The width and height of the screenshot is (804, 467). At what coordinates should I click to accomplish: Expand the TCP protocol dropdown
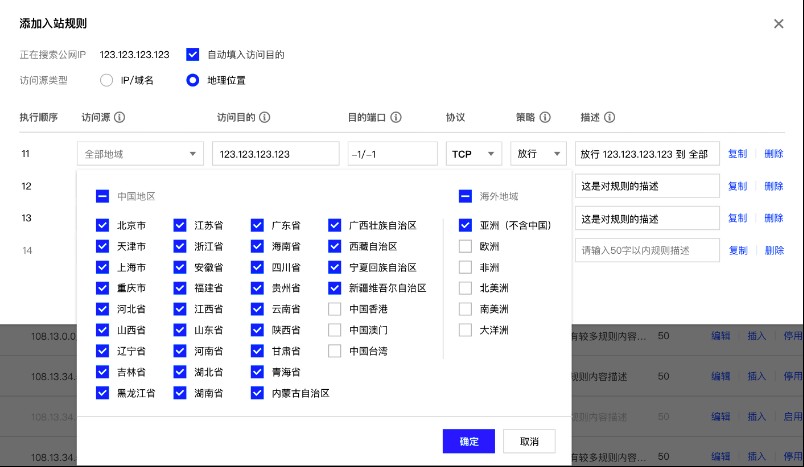click(x=473, y=154)
